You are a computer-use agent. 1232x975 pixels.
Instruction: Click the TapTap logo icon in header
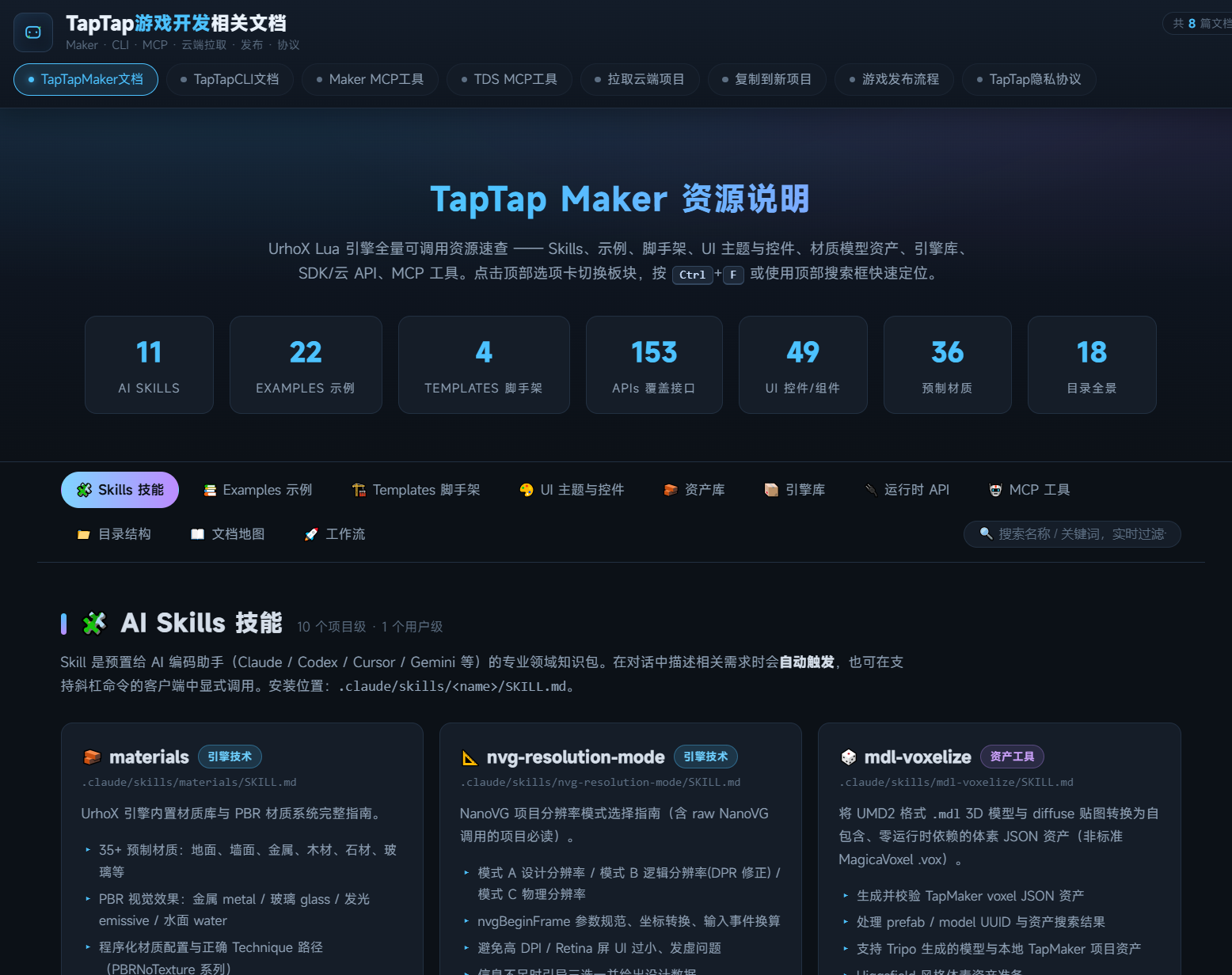tap(33, 32)
